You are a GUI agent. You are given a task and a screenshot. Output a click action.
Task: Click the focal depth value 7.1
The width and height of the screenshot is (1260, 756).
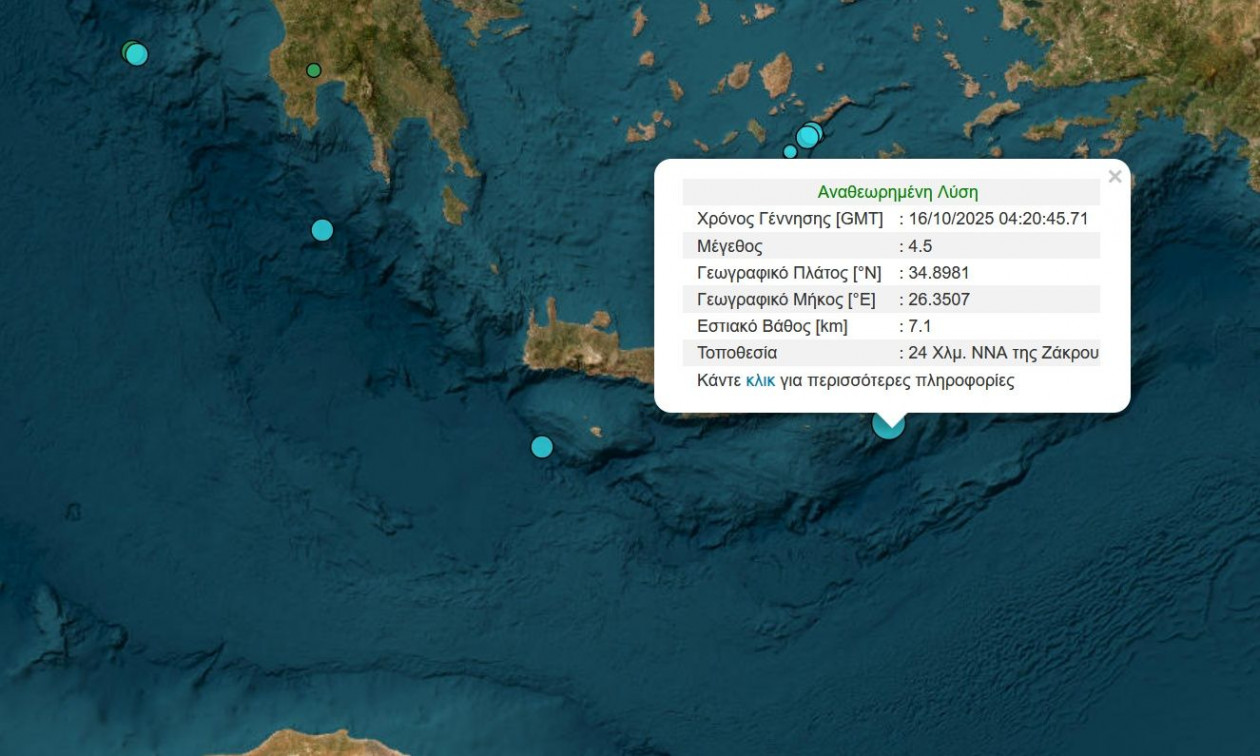[x=920, y=326]
